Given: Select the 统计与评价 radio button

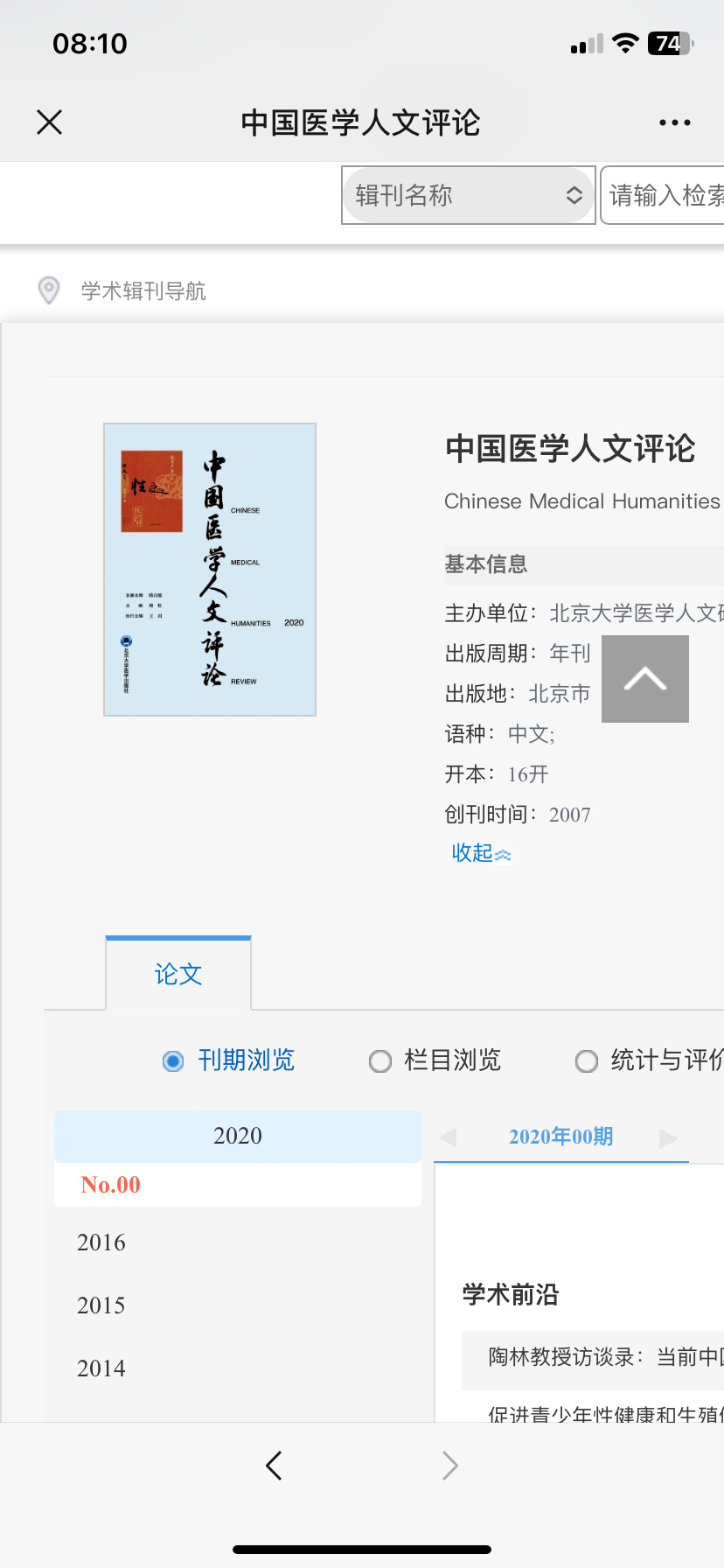Looking at the screenshot, I should click(586, 1061).
